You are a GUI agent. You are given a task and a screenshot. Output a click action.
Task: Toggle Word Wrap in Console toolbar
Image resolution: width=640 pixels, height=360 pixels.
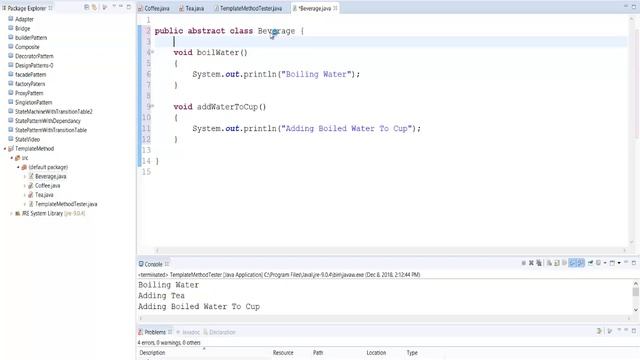coord(564,263)
